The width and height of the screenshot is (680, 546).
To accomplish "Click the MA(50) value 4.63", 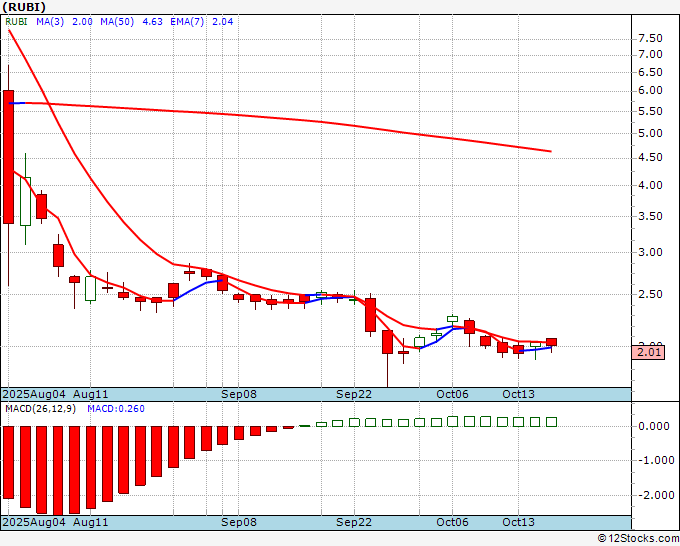I will coord(152,22).
